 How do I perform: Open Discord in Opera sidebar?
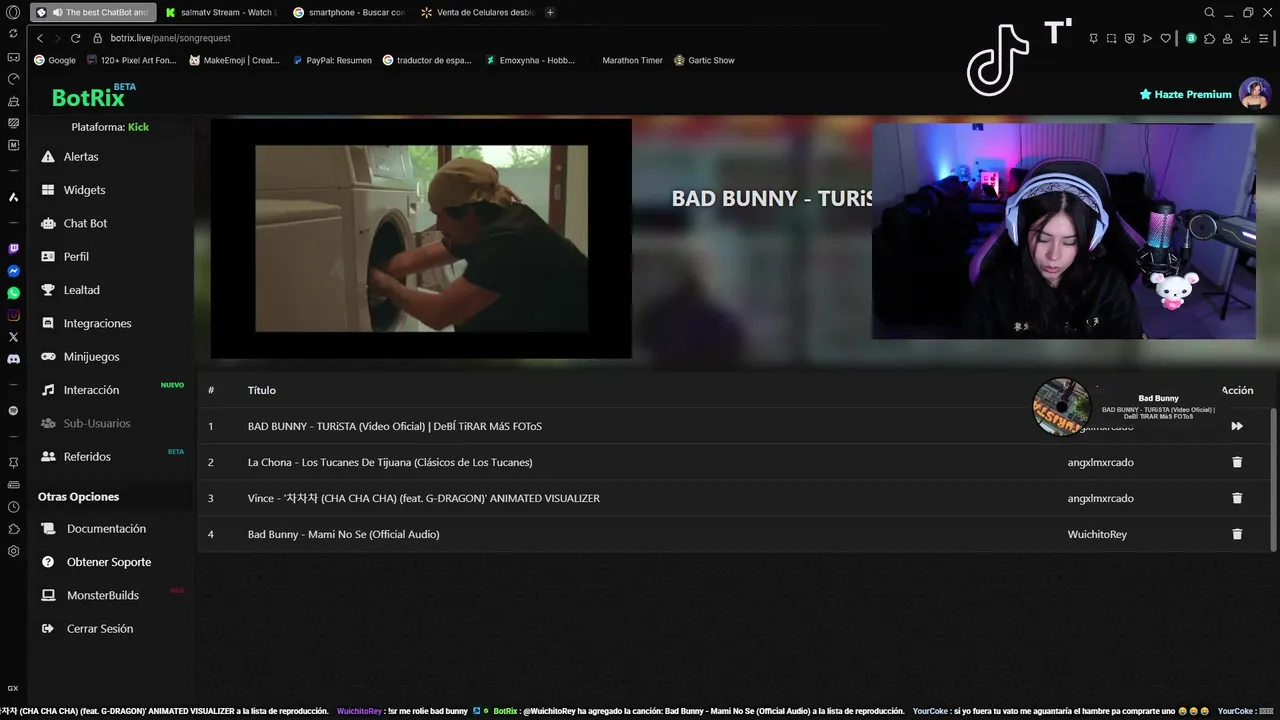click(x=13, y=359)
